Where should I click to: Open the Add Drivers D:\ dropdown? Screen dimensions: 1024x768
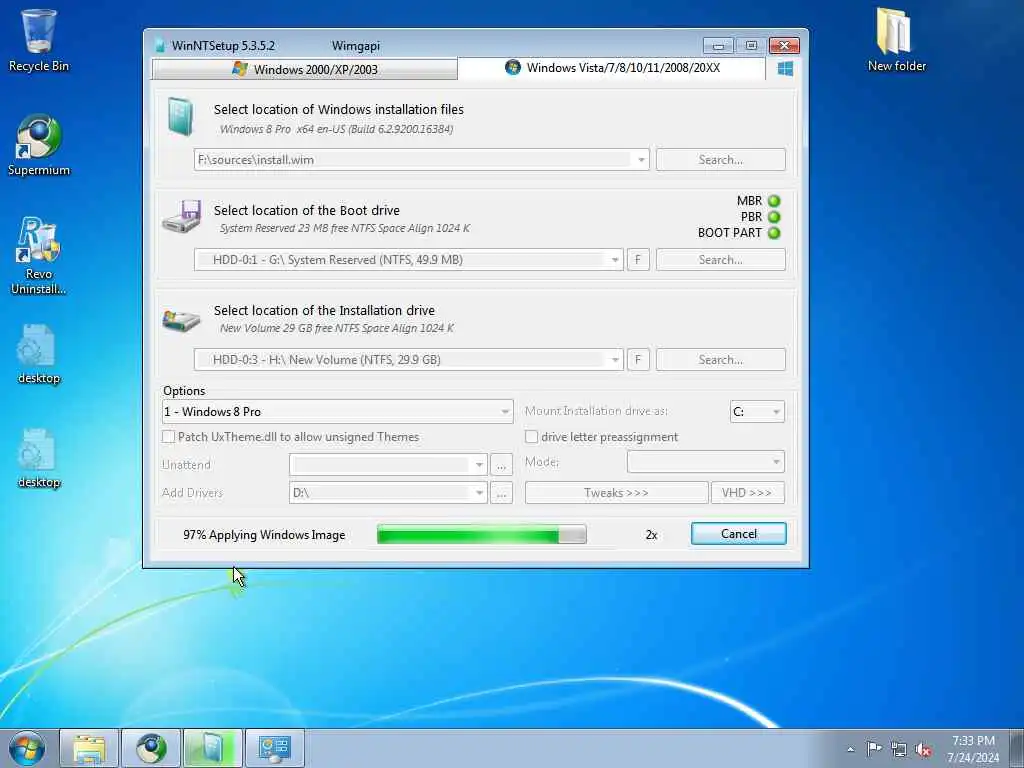coord(388,492)
